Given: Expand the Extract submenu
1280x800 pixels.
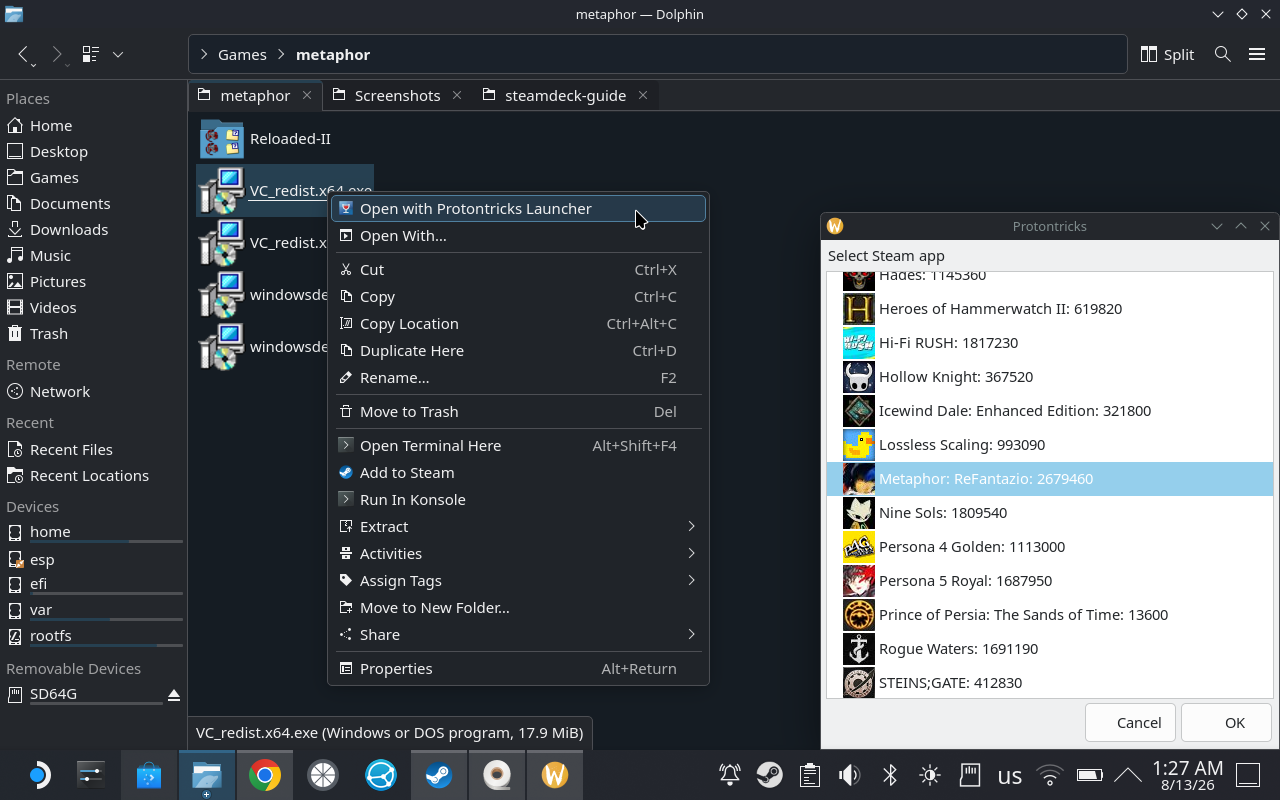Looking at the screenshot, I should click(519, 526).
